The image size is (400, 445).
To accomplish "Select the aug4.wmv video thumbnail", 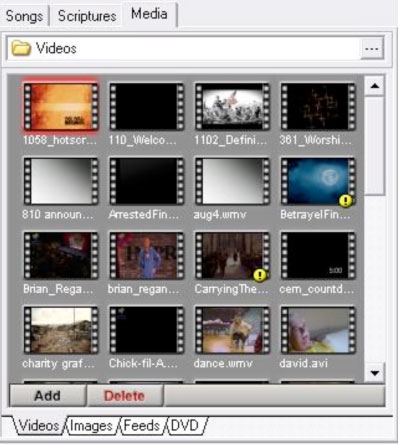I will (232, 181).
